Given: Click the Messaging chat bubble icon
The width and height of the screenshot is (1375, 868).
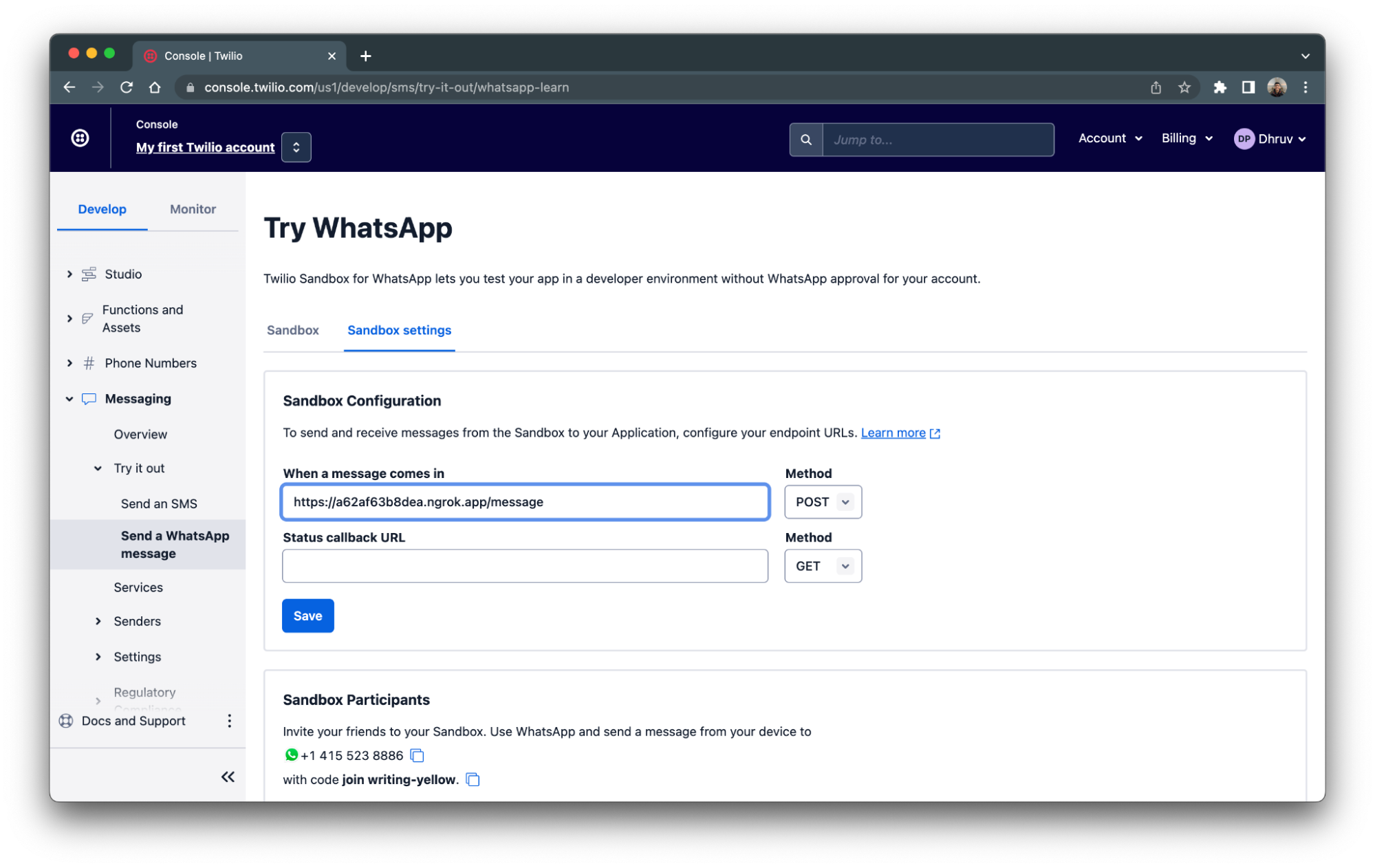Looking at the screenshot, I should 89,399.
